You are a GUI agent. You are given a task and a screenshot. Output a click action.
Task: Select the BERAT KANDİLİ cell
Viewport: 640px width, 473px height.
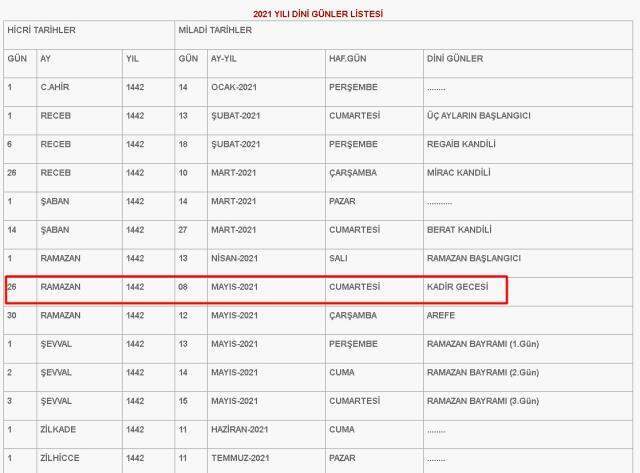pyautogui.click(x=528, y=235)
